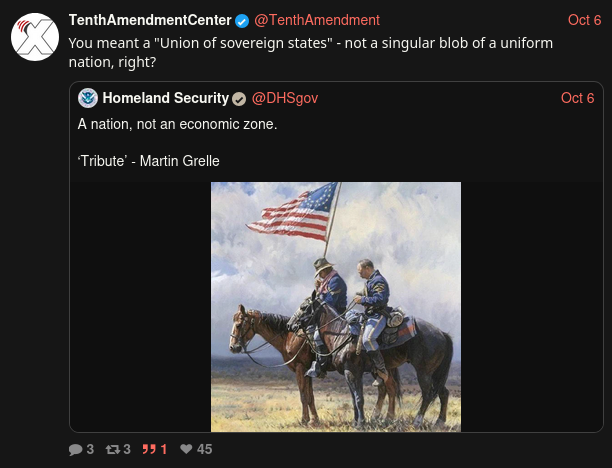612x468 pixels.
Task: Click the red quotation marks quote icon
Action: (x=150, y=450)
